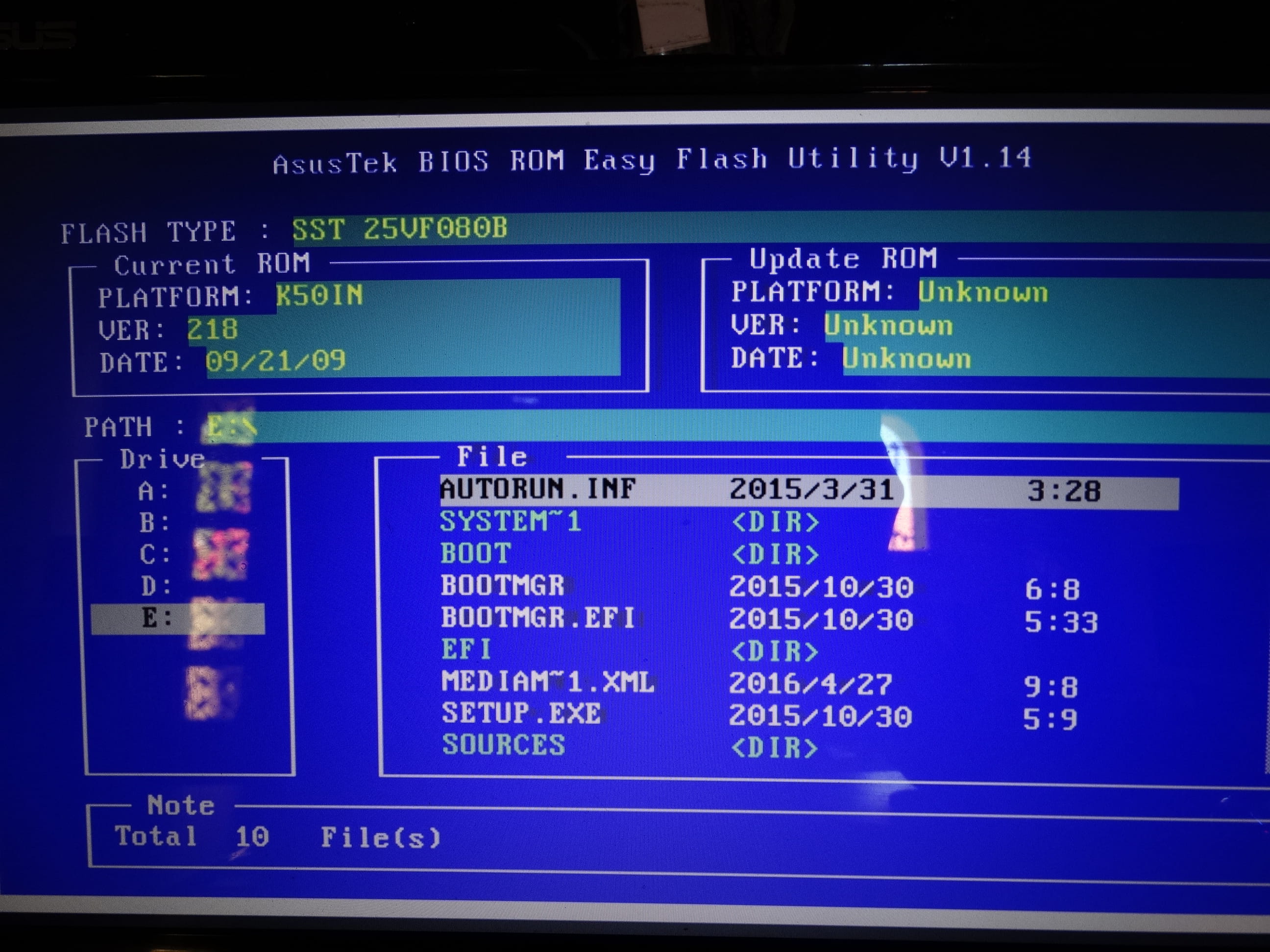Click Current ROM version 218
The width and height of the screenshot is (1270, 952).
[x=213, y=330]
